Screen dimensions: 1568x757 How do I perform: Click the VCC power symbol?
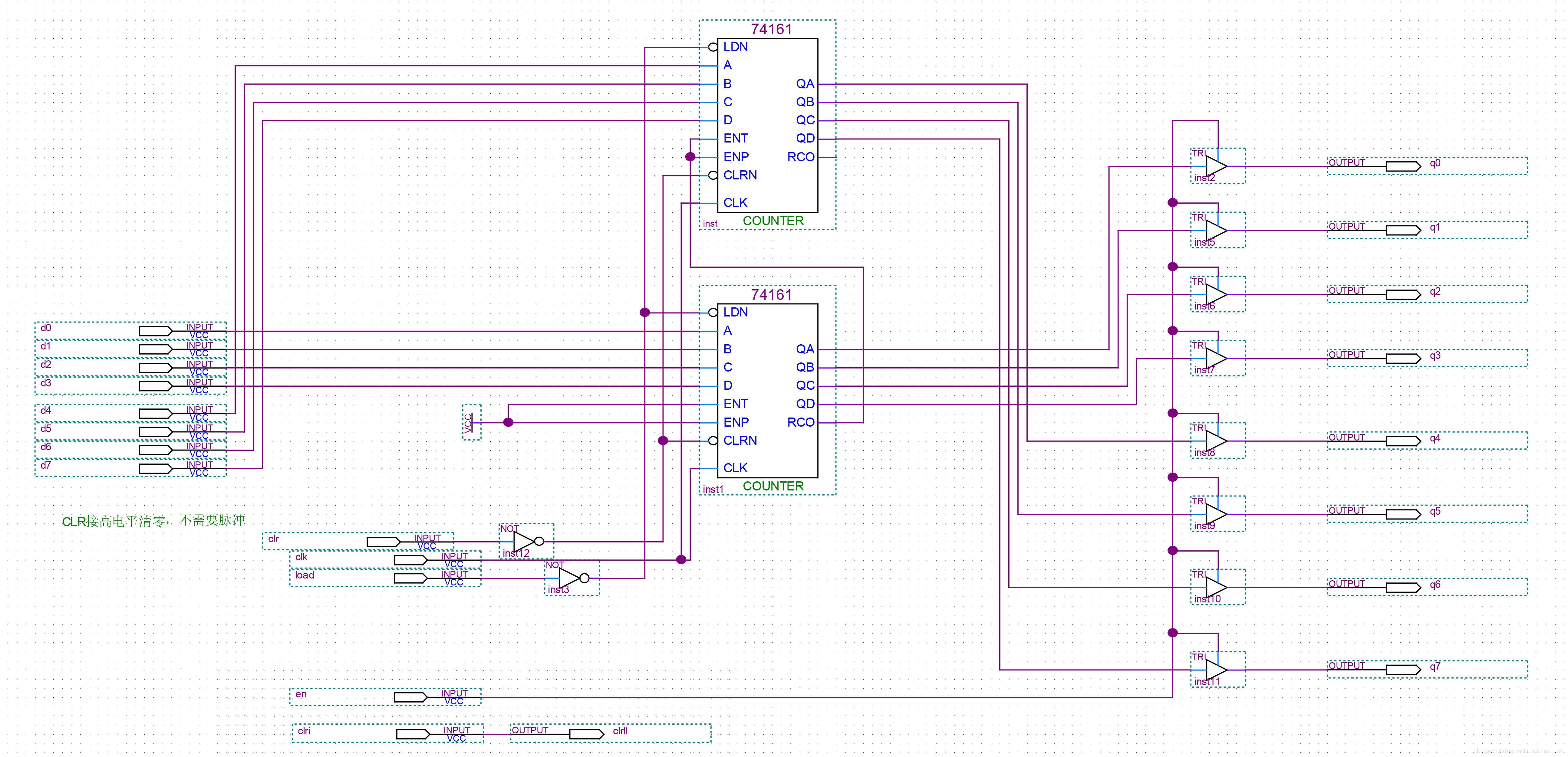(471, 422)
